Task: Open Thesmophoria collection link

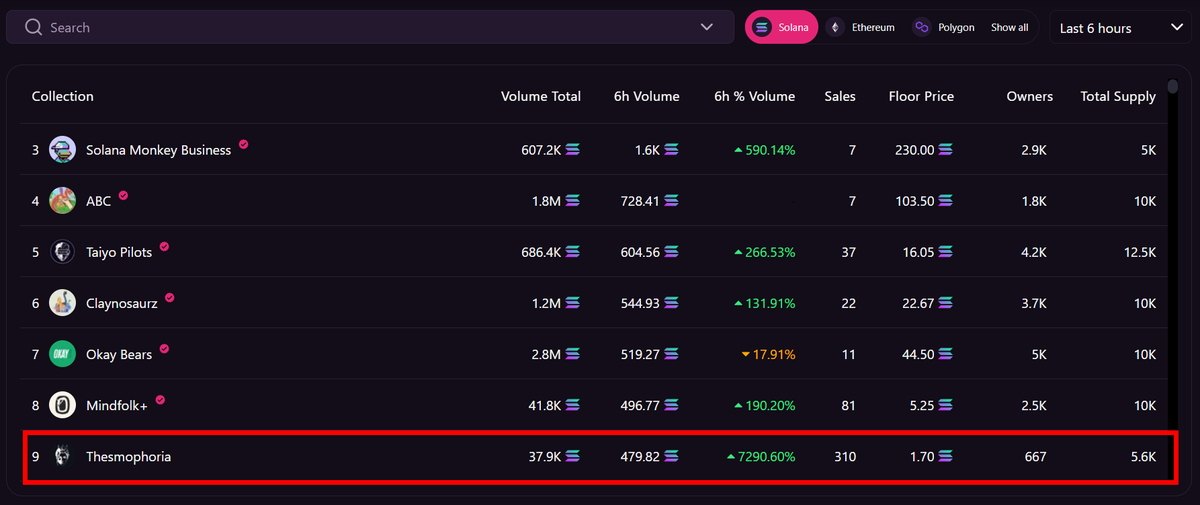Action: point(128,457)
